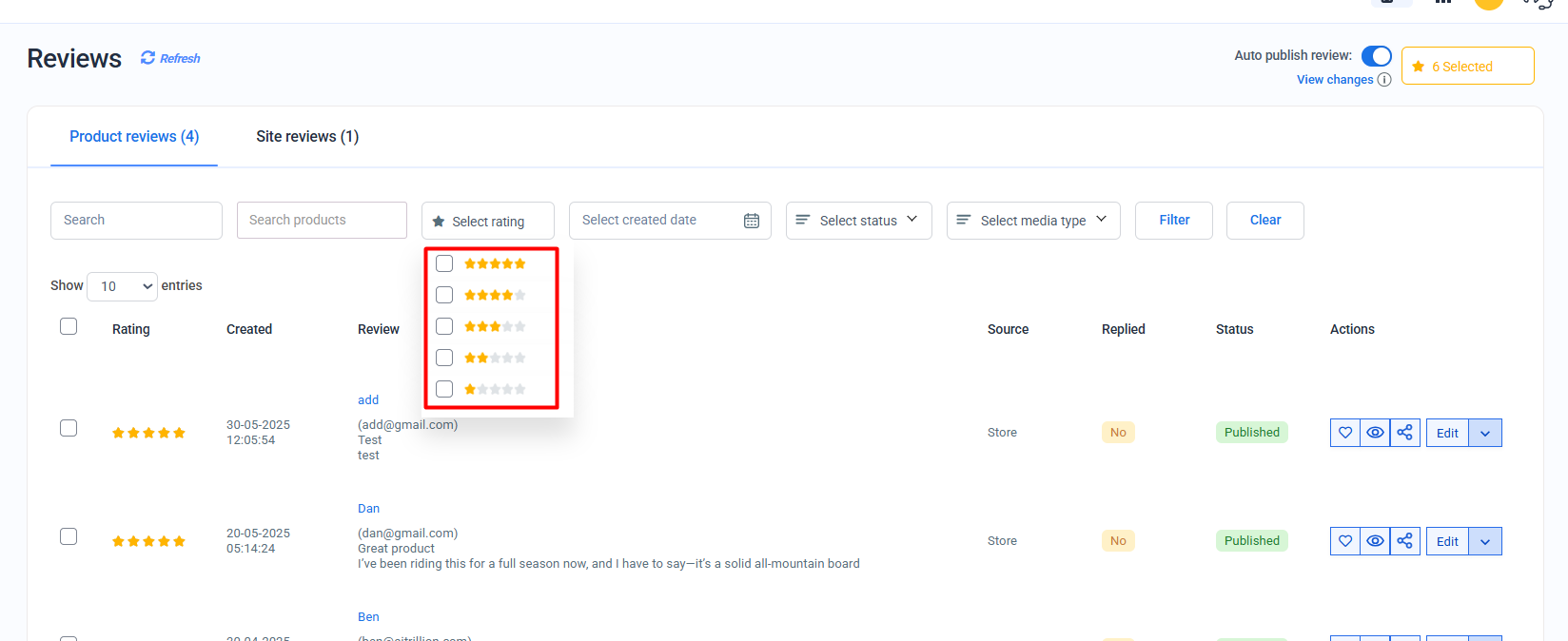Viewport: 1568px width, 641px height.
Task: Click the Clear button
Action: click(x=1264, y=221)
